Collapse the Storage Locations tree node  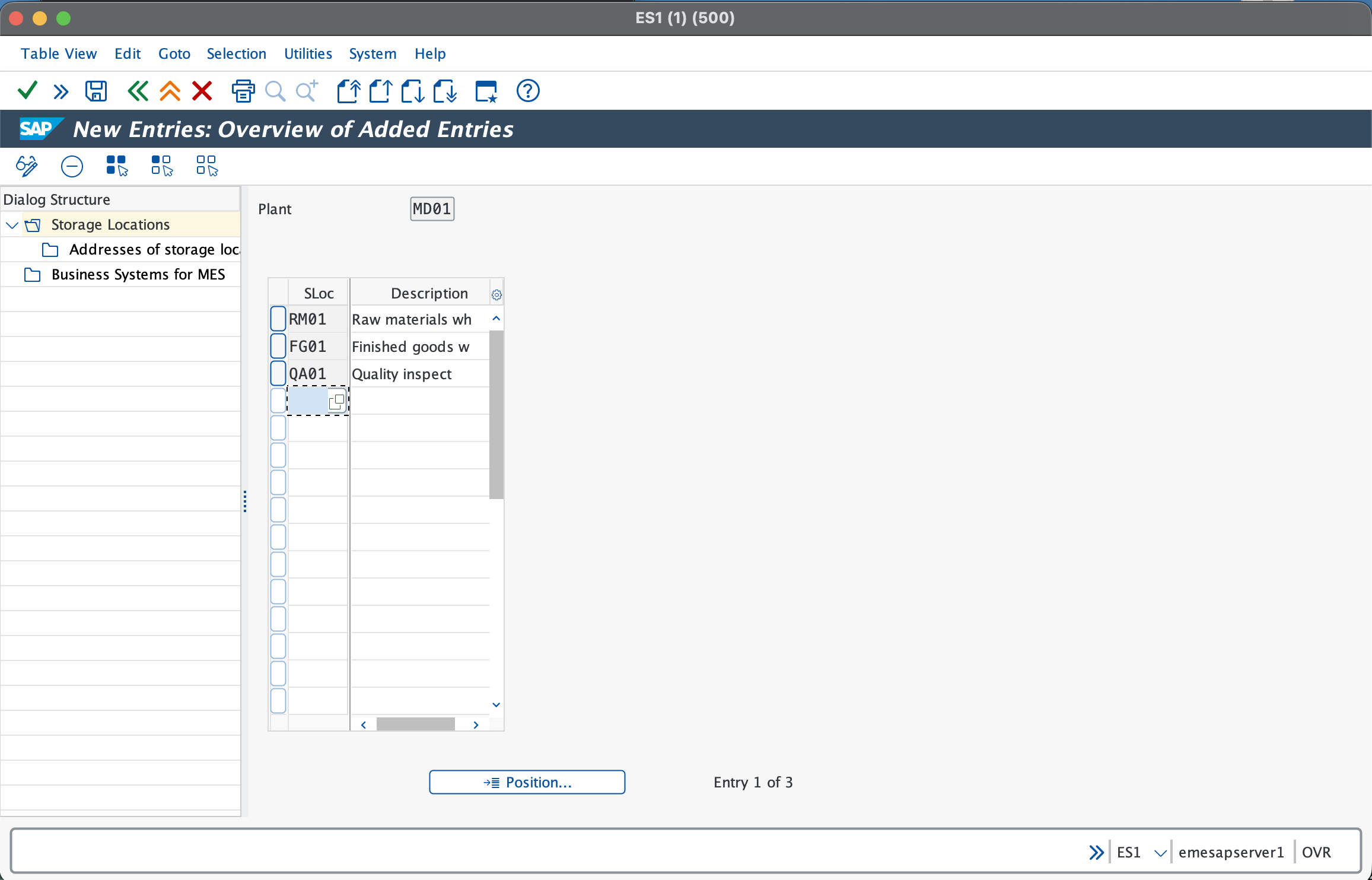[x=12, y=225]
